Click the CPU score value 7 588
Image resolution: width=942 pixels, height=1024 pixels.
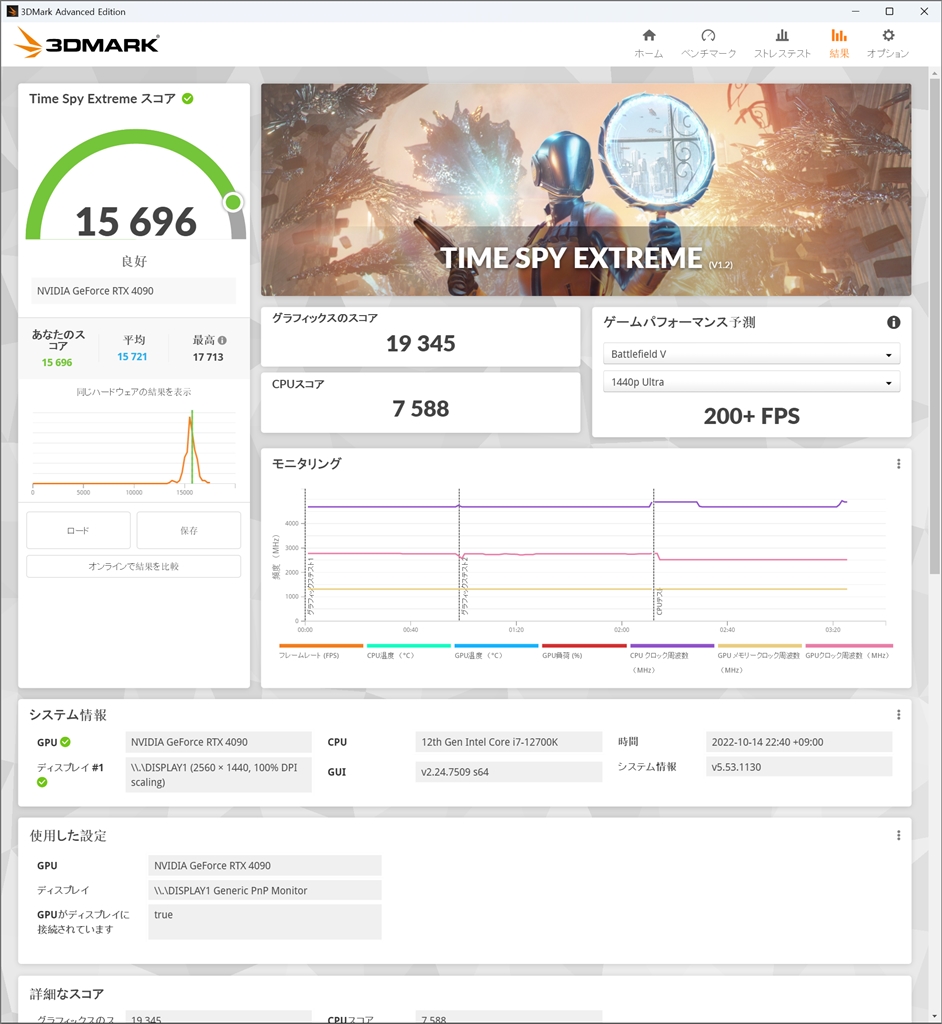(421, 409)
